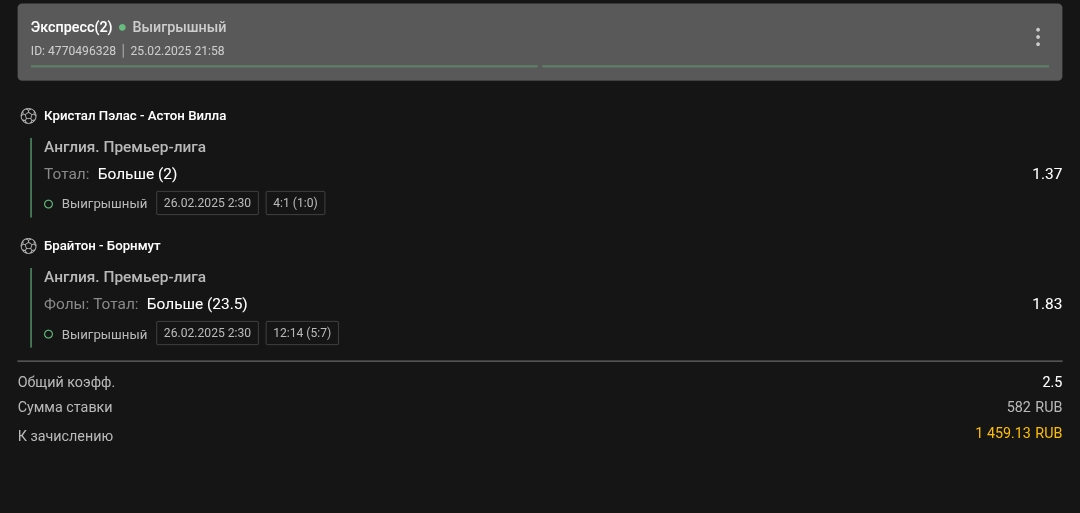Click first match date 26.02.2025 2:30 box
The image size is (1080, 513).
[x=207, y=203]
